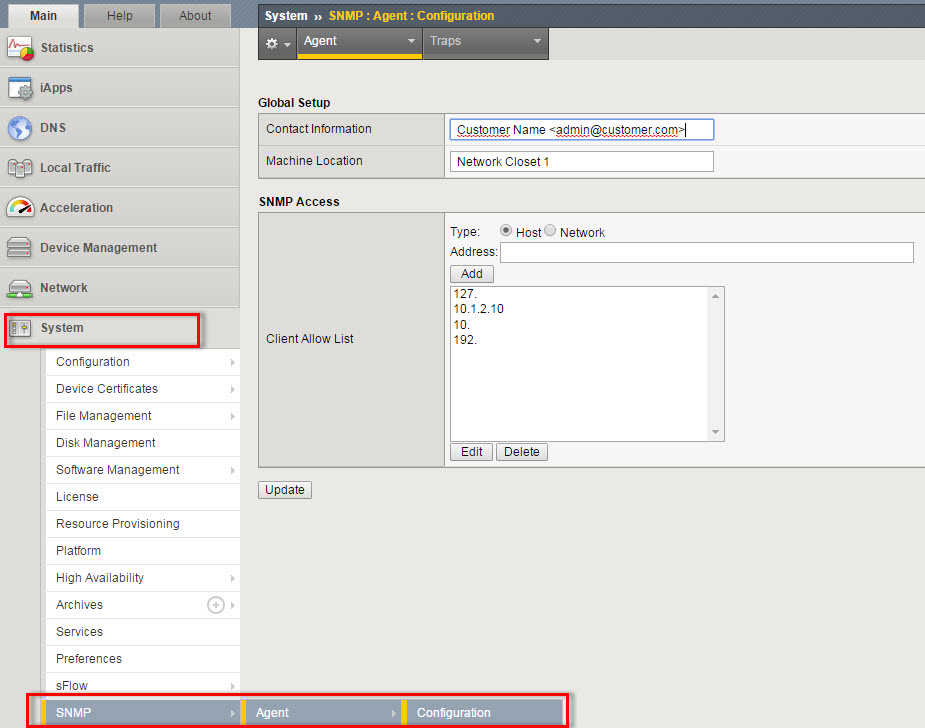925x728 pixels.
Task: Click the Network icon in sidebar
Action: pyautogui.click(x=21, y=288)
